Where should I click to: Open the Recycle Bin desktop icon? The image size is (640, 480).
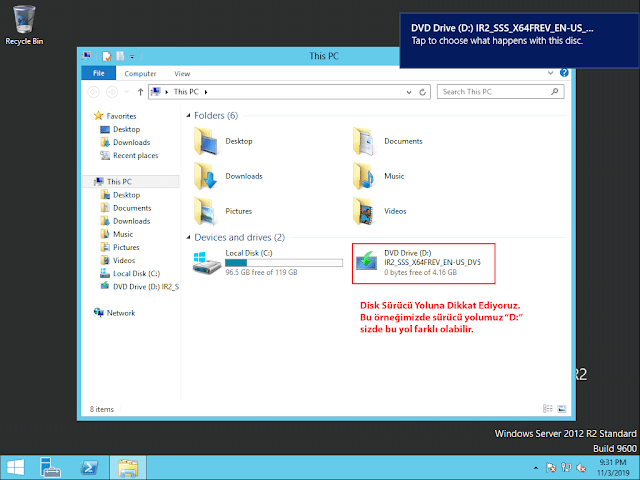tap(24, 25)
